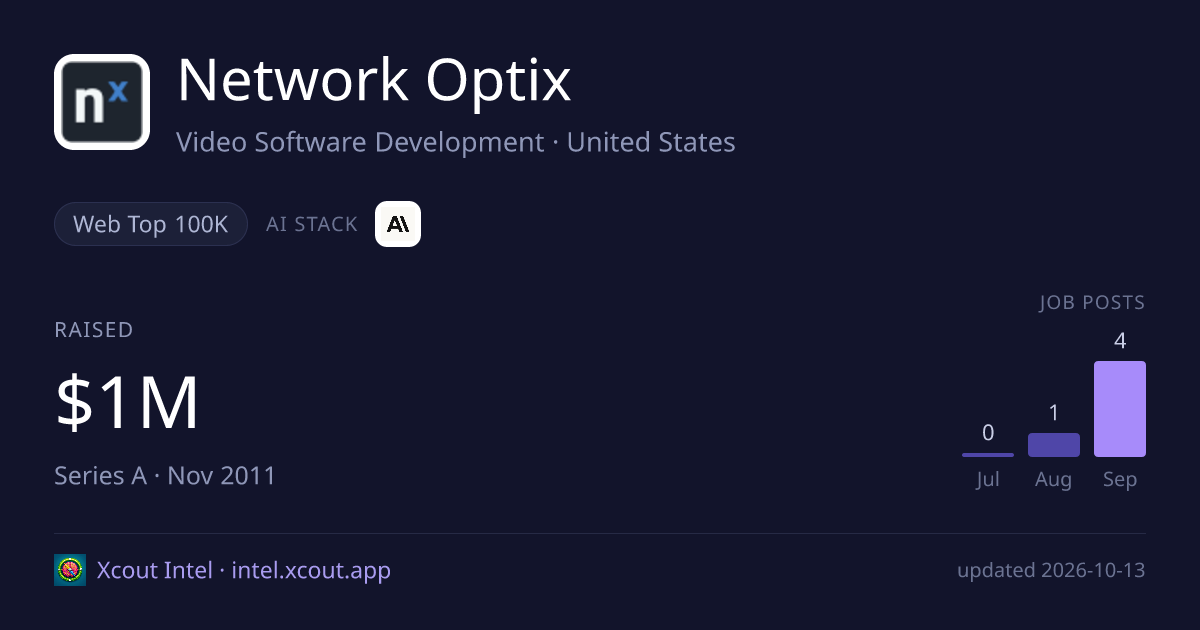The image size is (1200, 630).
Task: Click the RAISED label
Action: click(x=94, y=330)
